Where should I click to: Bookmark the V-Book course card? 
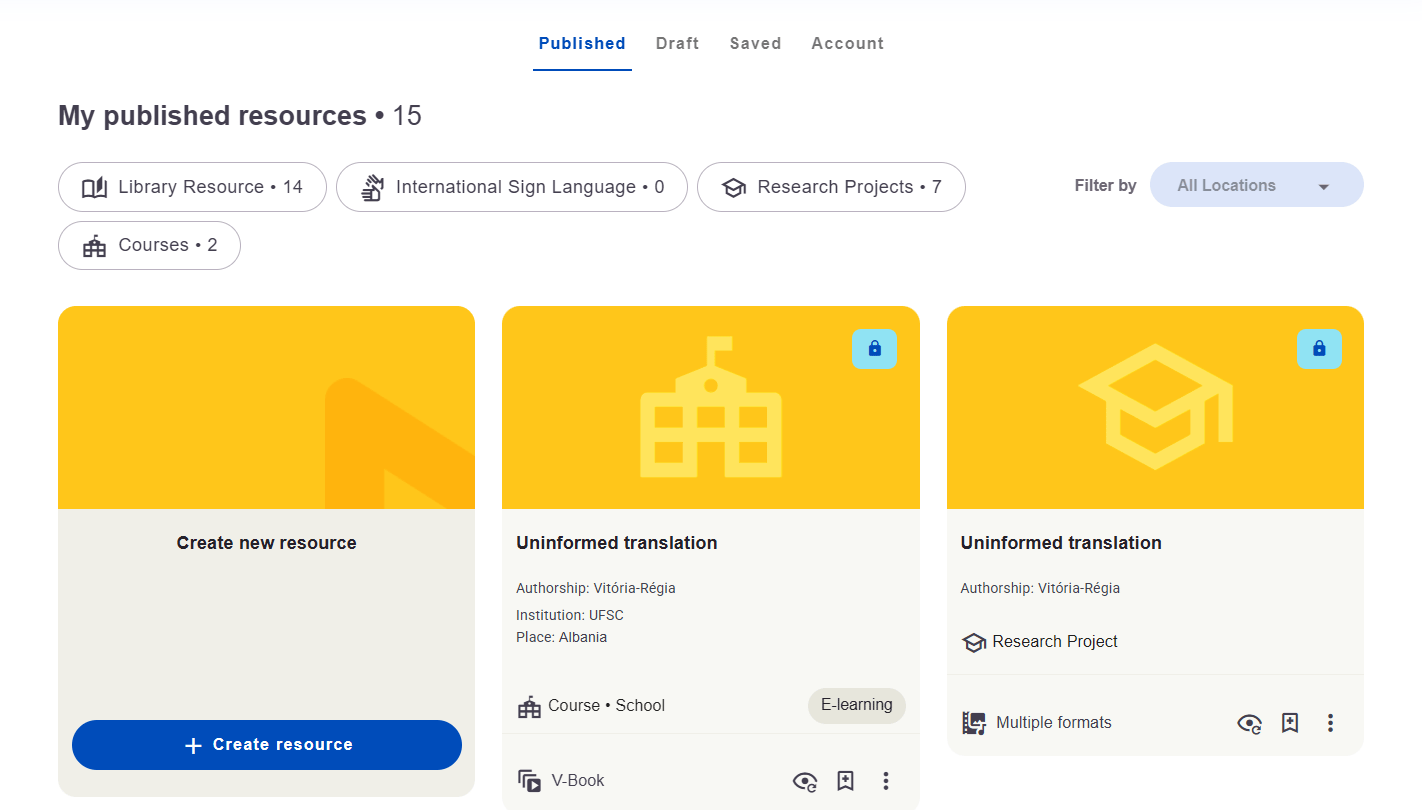click(x=846, y=781)
